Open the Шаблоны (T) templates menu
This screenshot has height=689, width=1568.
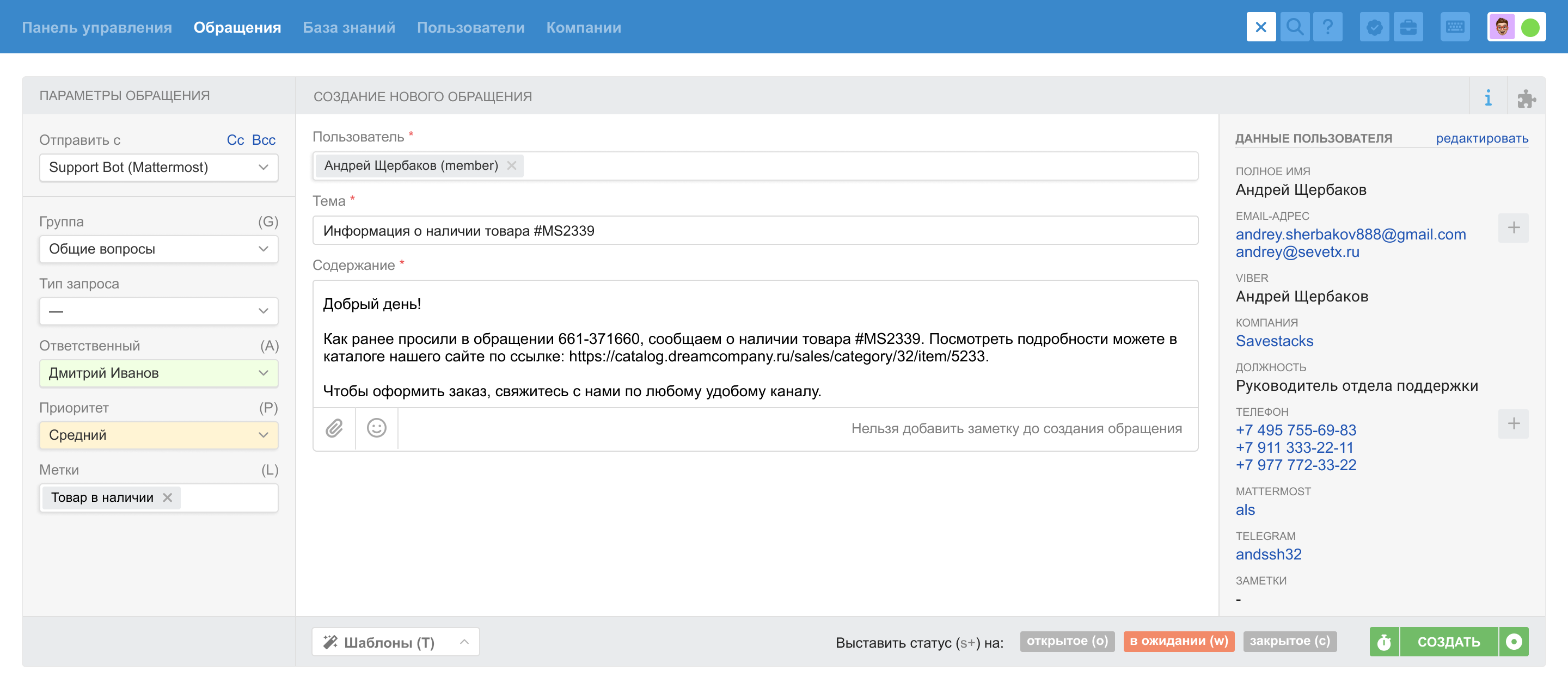tap(395, 642)
